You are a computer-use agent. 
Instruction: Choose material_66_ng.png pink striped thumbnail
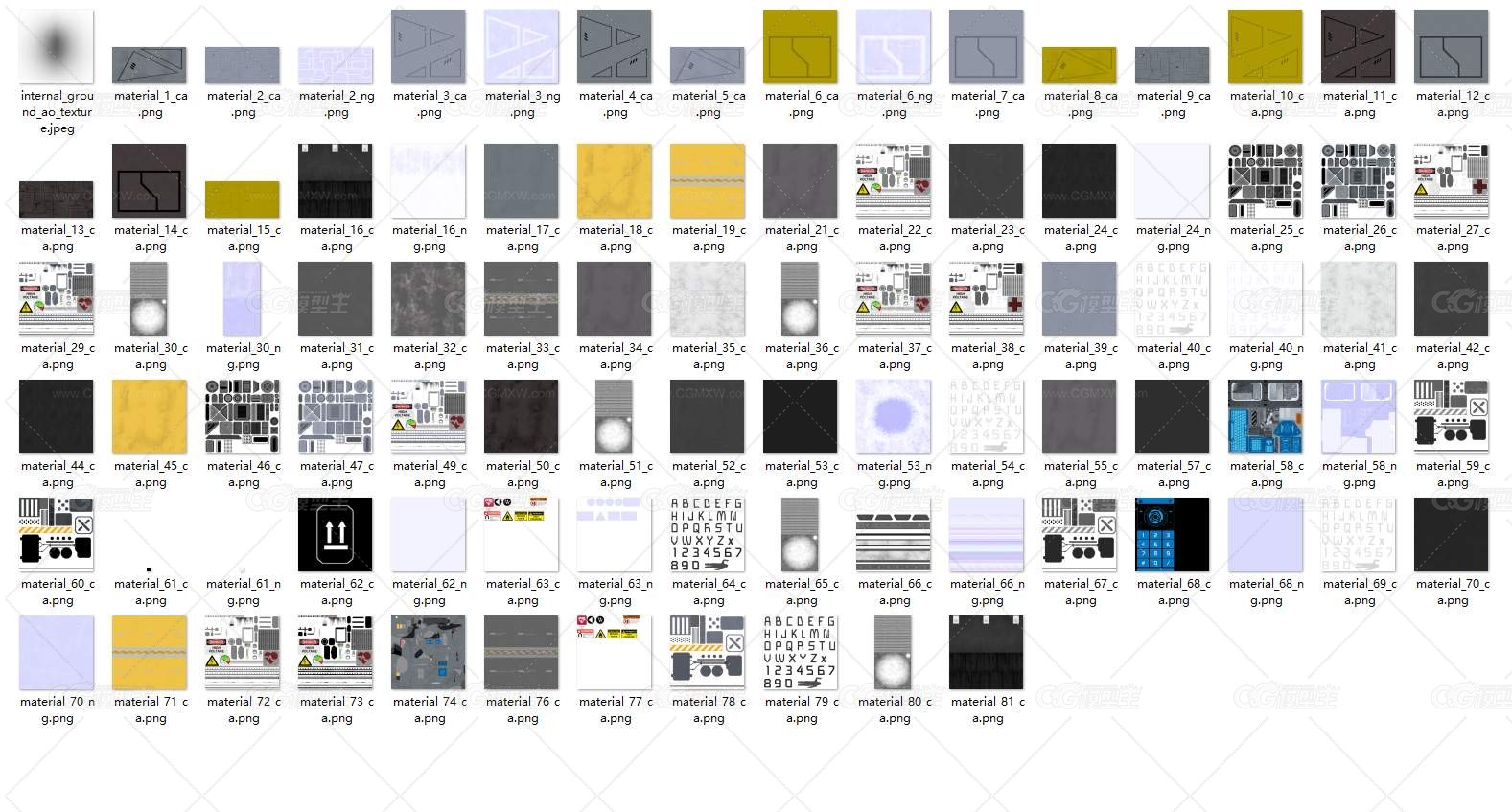[987, 534]
